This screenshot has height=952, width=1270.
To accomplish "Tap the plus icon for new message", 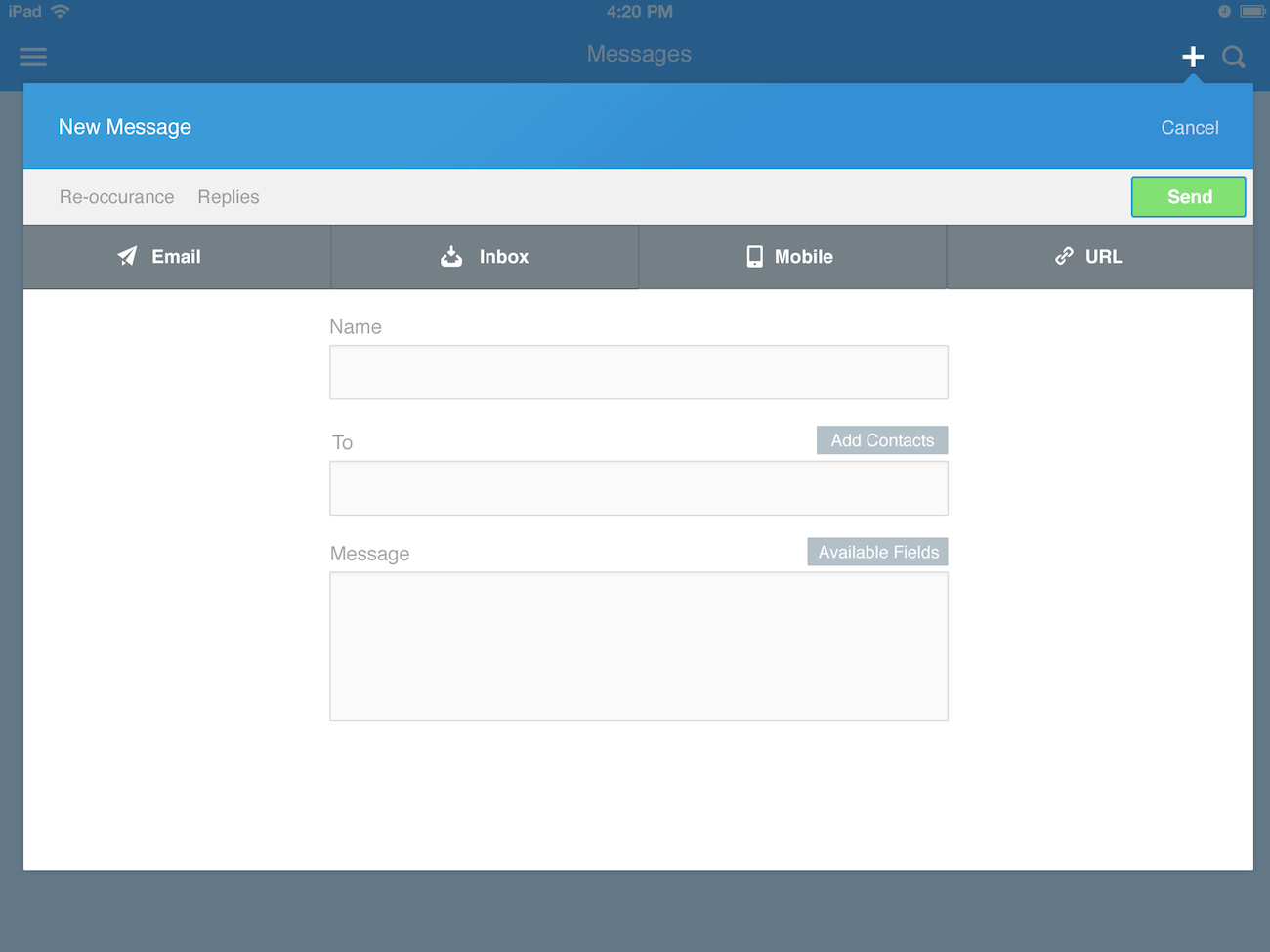I will [1192, 57].
